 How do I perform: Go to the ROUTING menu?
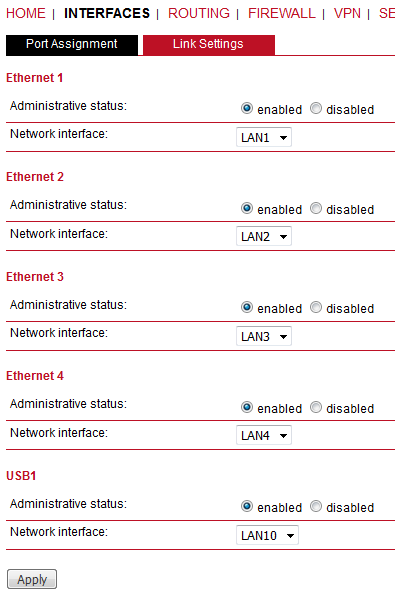click(199, 13)
